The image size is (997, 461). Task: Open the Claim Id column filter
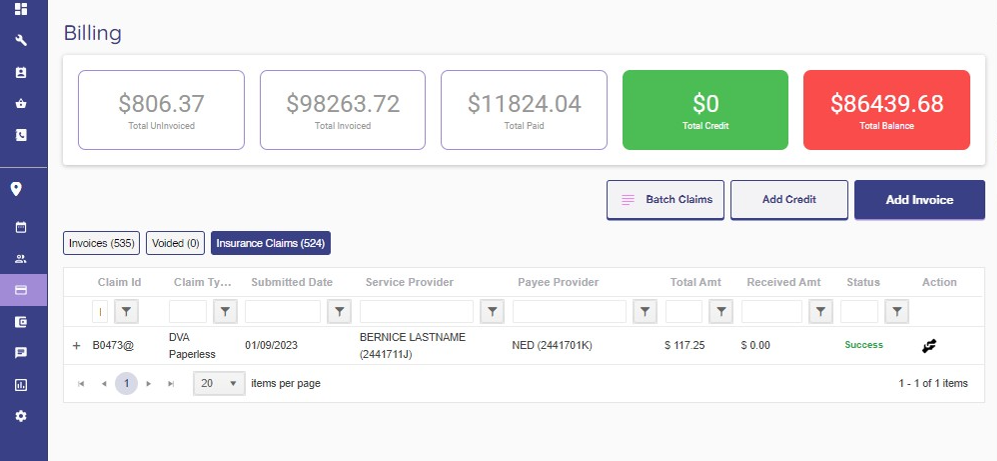(x=126, y=312)
